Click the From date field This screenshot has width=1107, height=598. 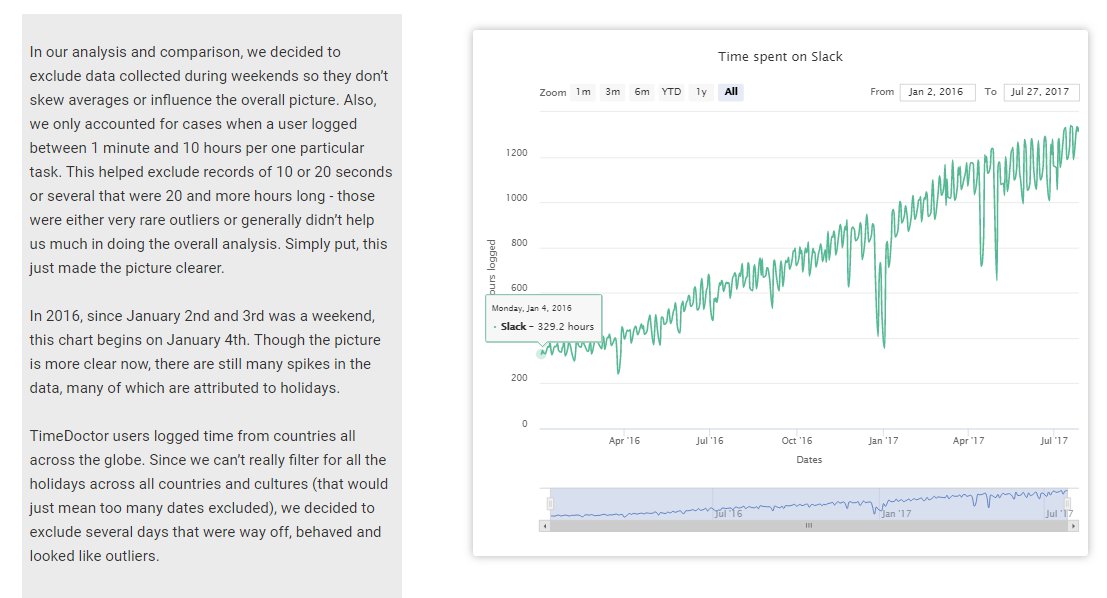(937, 92)
